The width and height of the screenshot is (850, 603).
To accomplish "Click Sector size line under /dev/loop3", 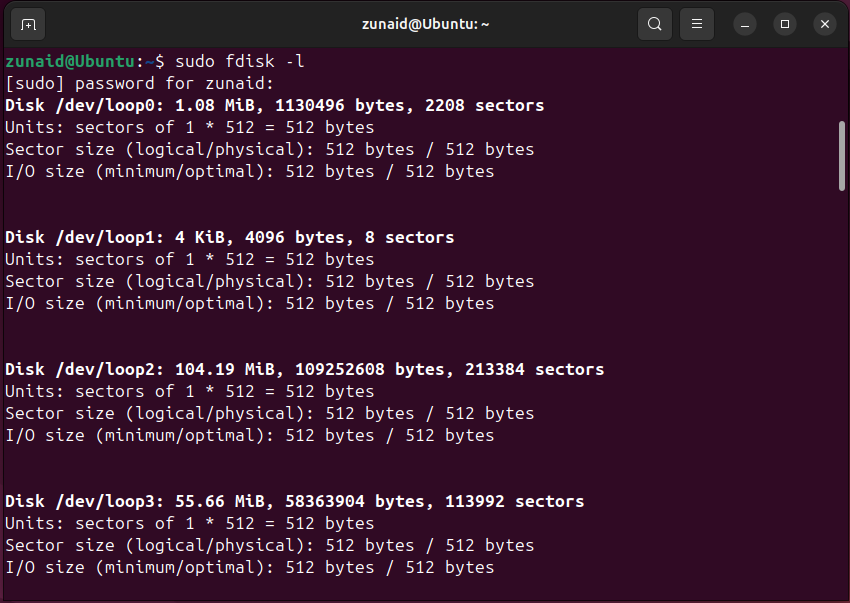I will pyautogui.click(x=269, y=545).
